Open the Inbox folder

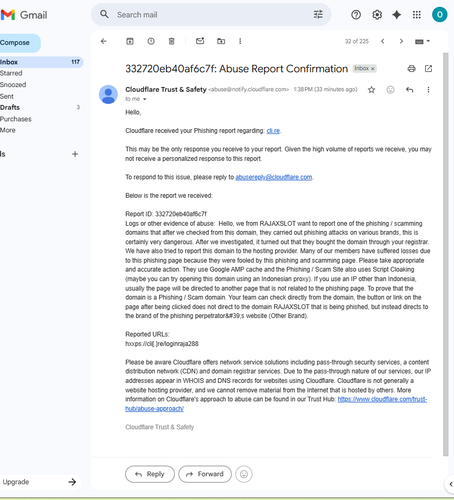coord(41,62)
